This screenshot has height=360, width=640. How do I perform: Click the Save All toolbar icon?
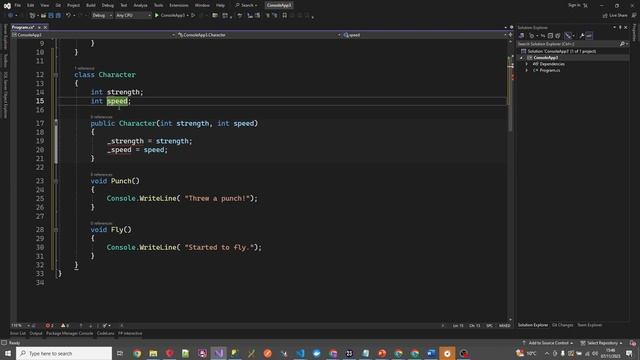(x=58, y=16)
